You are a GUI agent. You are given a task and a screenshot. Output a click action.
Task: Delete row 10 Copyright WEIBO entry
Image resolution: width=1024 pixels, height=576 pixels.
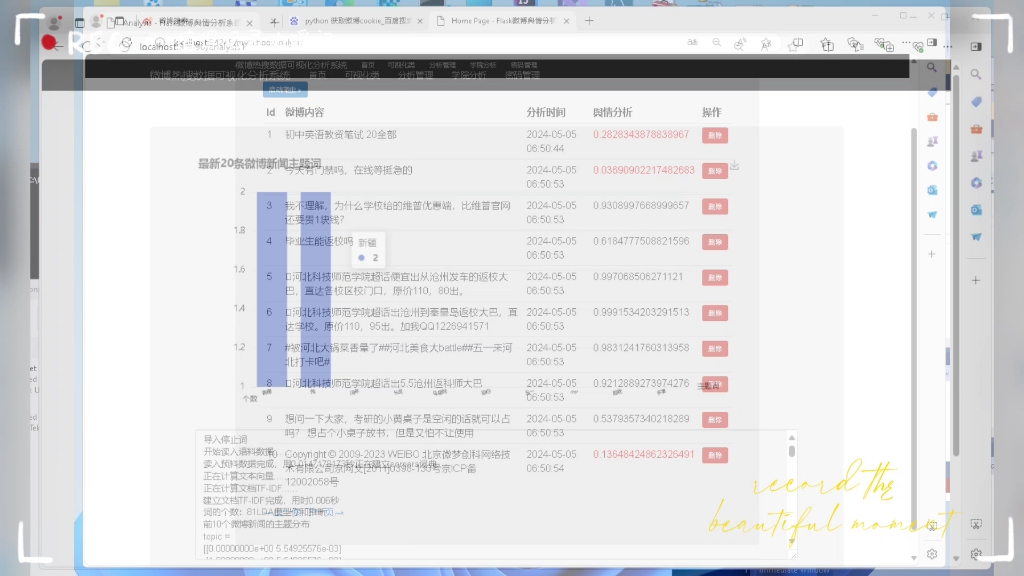714,455
